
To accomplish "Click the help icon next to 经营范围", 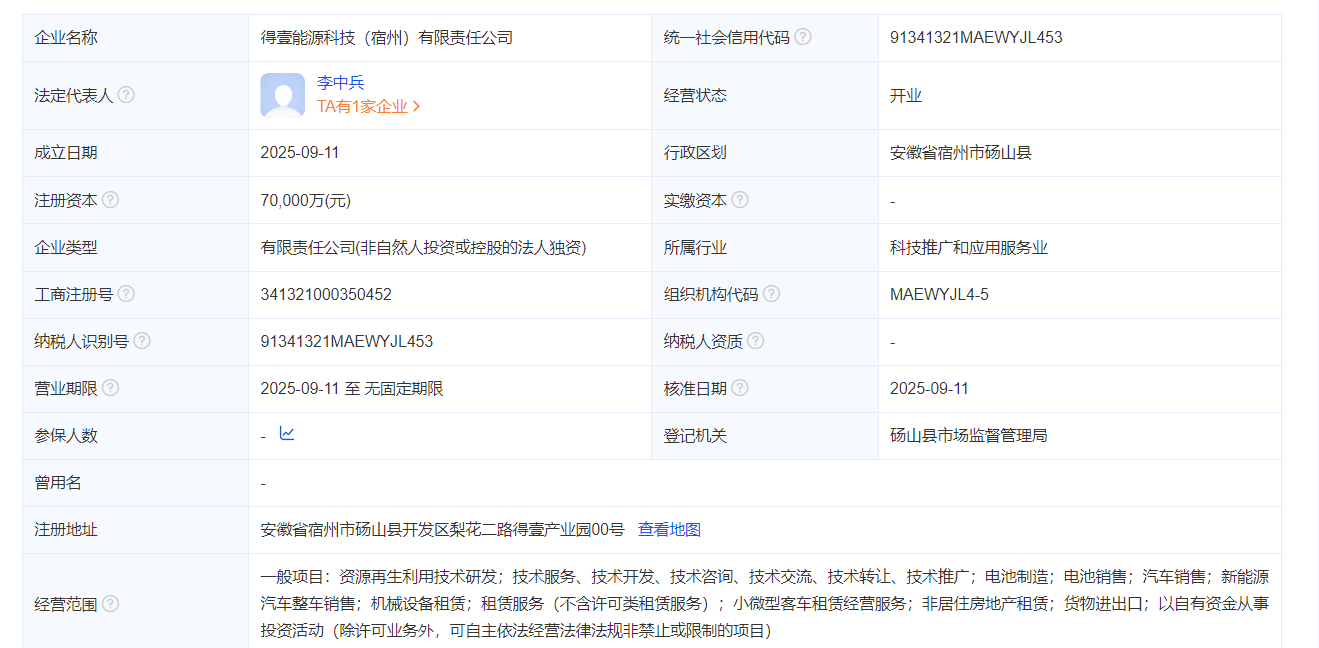I will (109, 602).
